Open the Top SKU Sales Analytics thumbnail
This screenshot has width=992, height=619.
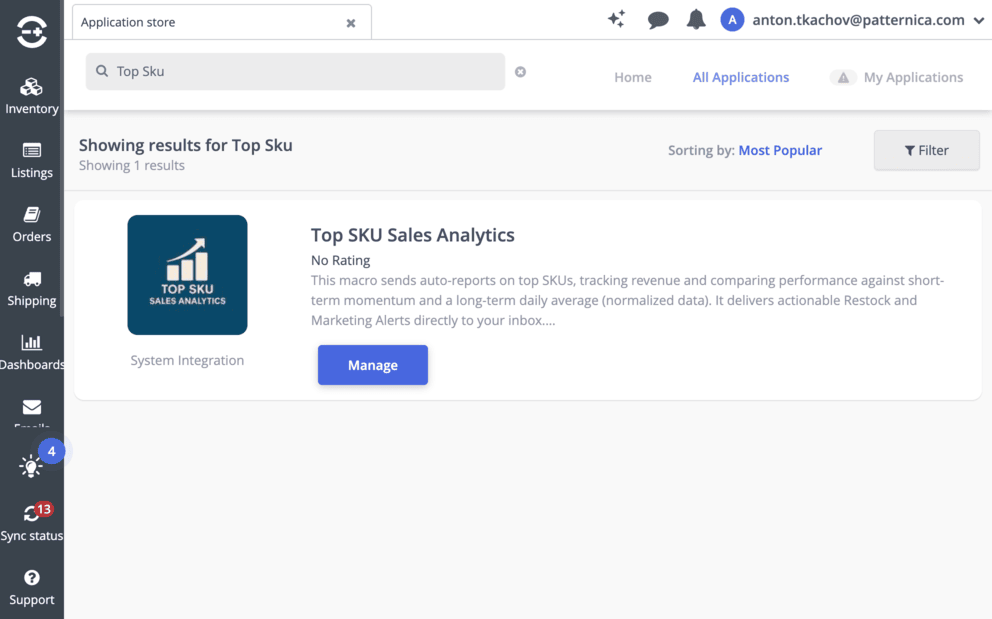point(187,275)
